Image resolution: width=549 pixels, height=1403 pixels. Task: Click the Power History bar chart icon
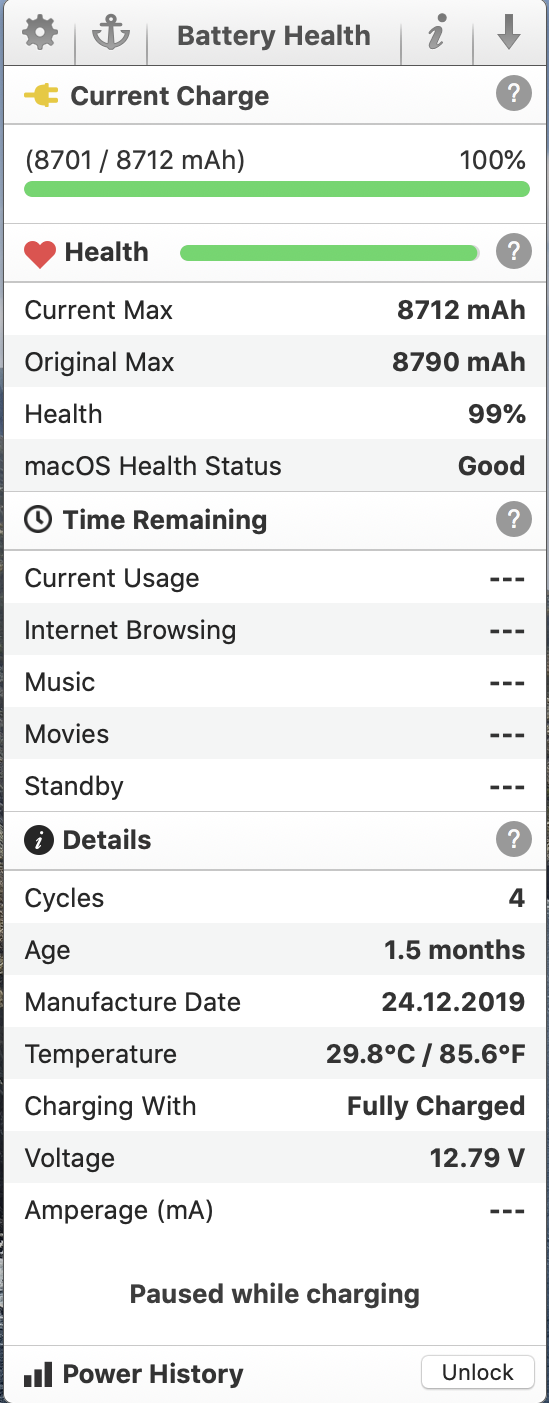[38, 1375]
